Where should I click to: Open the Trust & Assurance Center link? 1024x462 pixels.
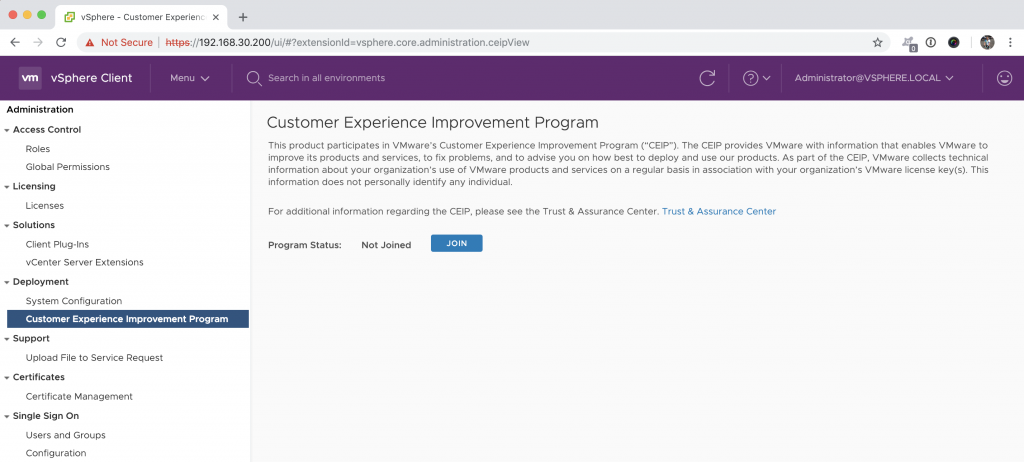click(718, 212)
